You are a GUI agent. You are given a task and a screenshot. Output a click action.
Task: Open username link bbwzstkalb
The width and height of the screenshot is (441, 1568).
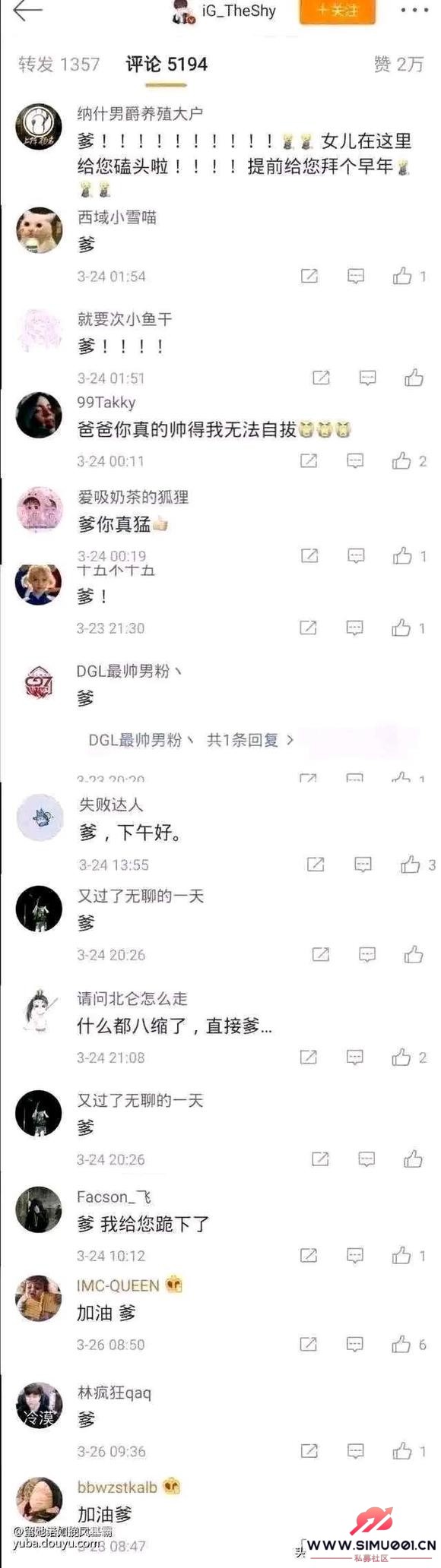(x=117, y=1487)
